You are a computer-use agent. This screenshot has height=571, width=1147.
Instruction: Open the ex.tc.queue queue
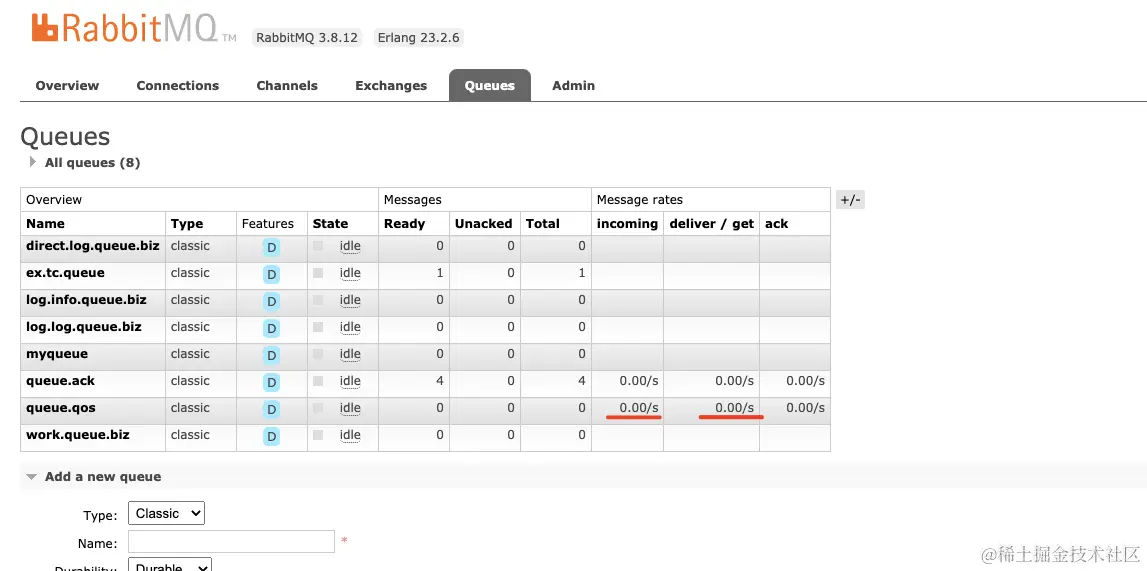[x=65, y=273]
